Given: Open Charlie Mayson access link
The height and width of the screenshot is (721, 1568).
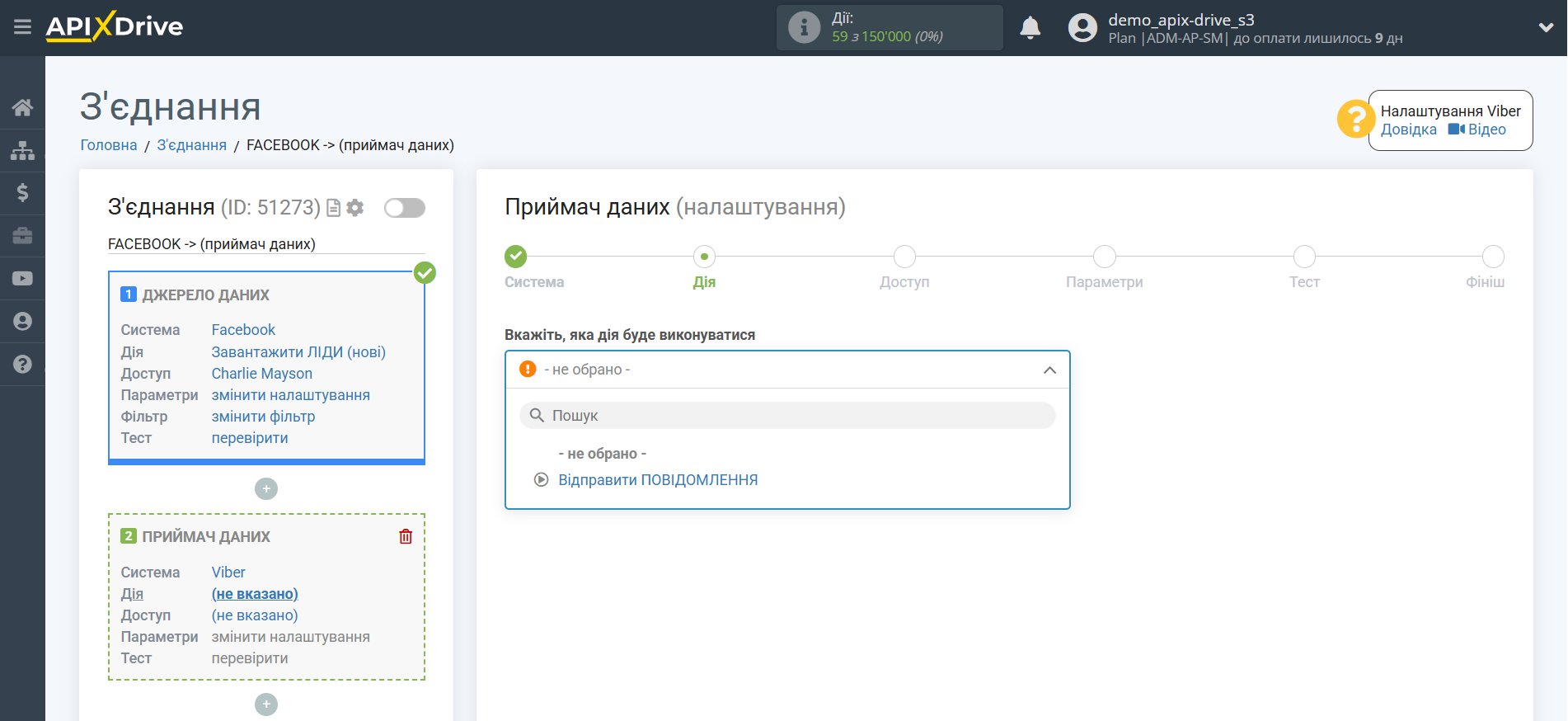Looking at the screenshot, I should click(x=262, y=374).
